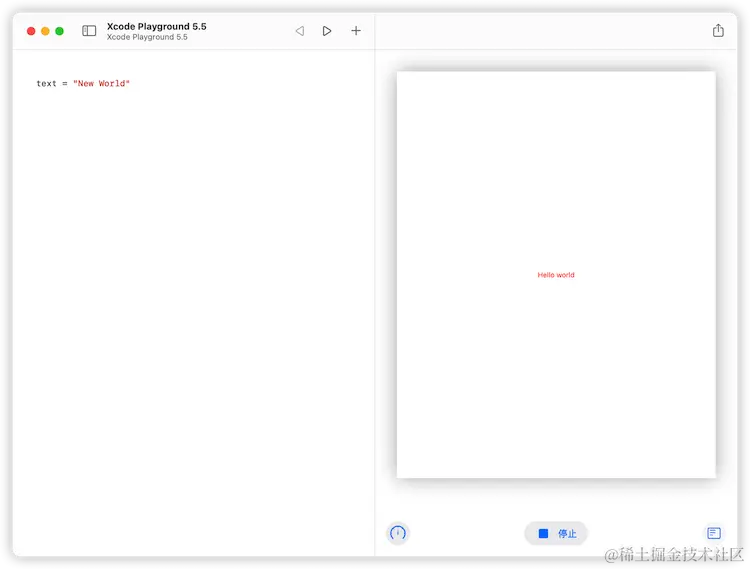The image size is (750, 569).
Task: Open the share menu icon
Action: coord(718,31)
